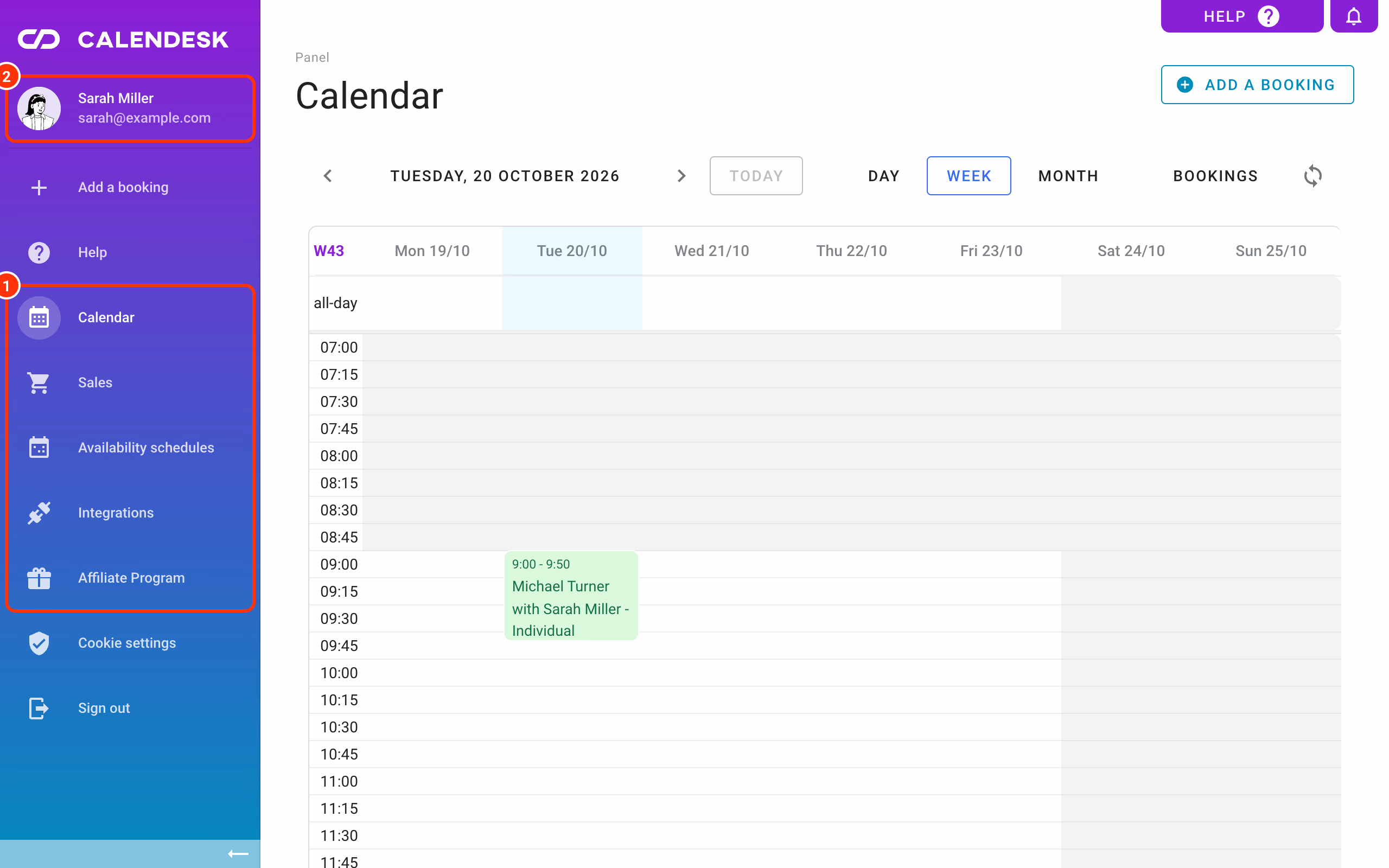Click the Tue 20/10 column header
This screenshot has height=868, width=1389.
[x=572, y=251]
